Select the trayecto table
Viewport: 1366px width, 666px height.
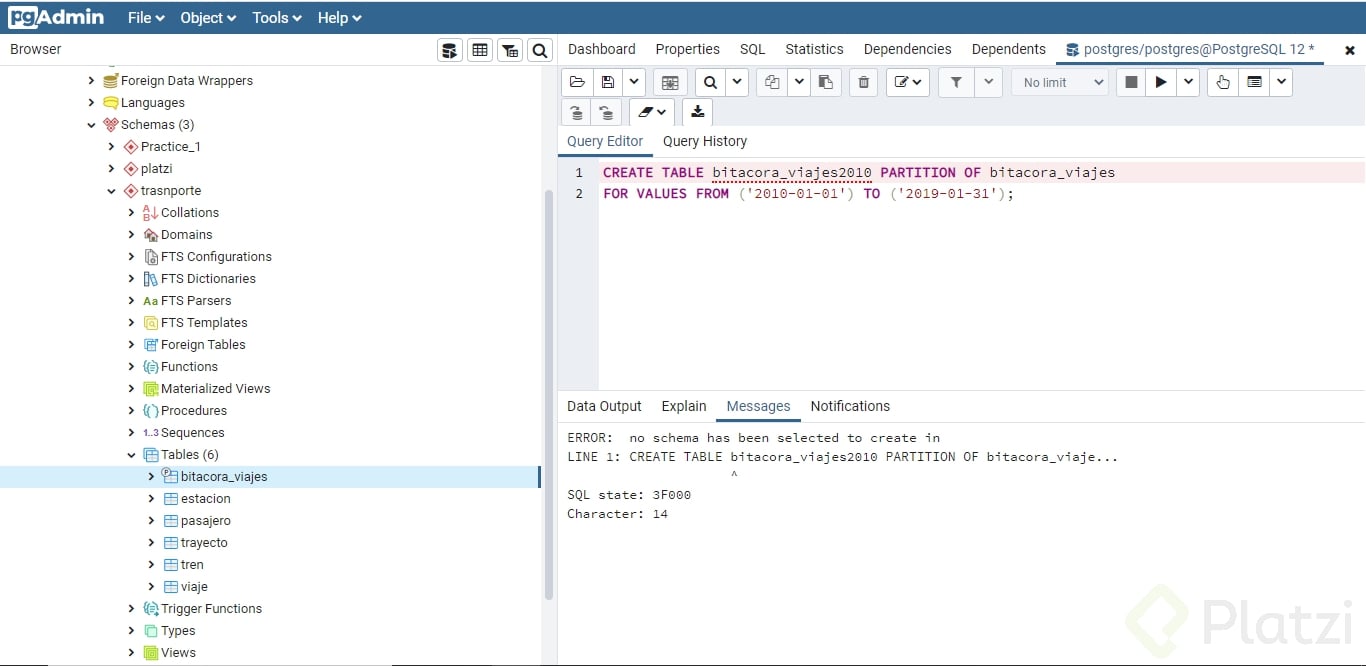(204, 543)
